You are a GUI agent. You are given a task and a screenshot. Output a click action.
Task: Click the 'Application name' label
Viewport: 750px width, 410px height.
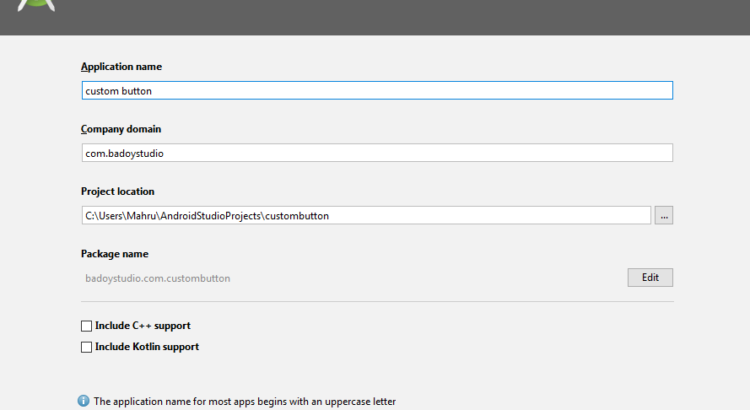(121, 67)
